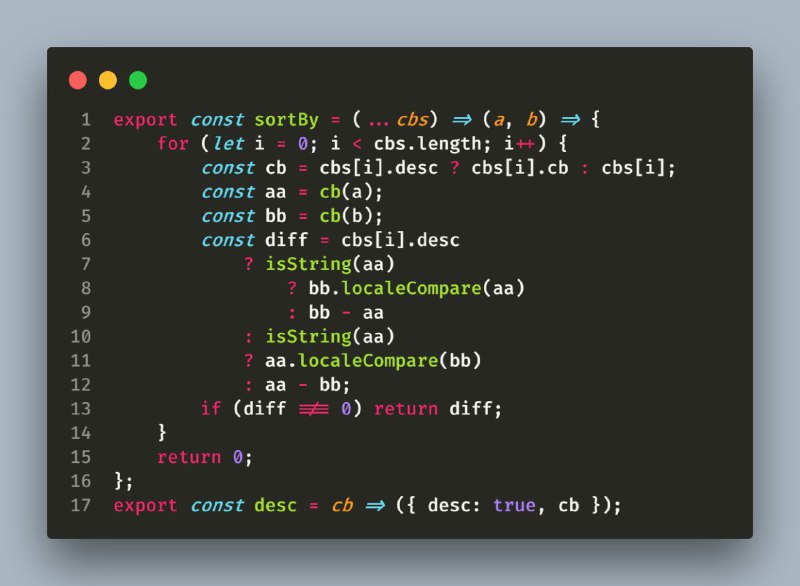Screen dimensions: 800x586
Task: Click the green maximize window dot
Action: click(x=138, y=80)
